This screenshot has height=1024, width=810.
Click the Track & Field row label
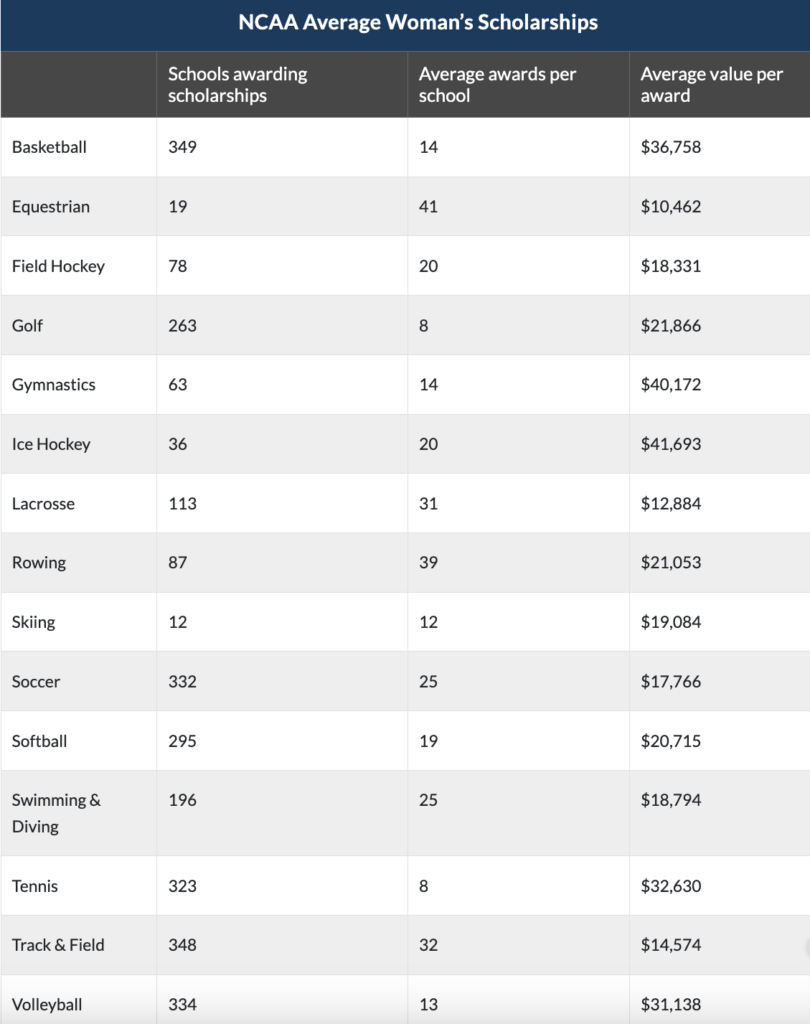coord(58,945)
